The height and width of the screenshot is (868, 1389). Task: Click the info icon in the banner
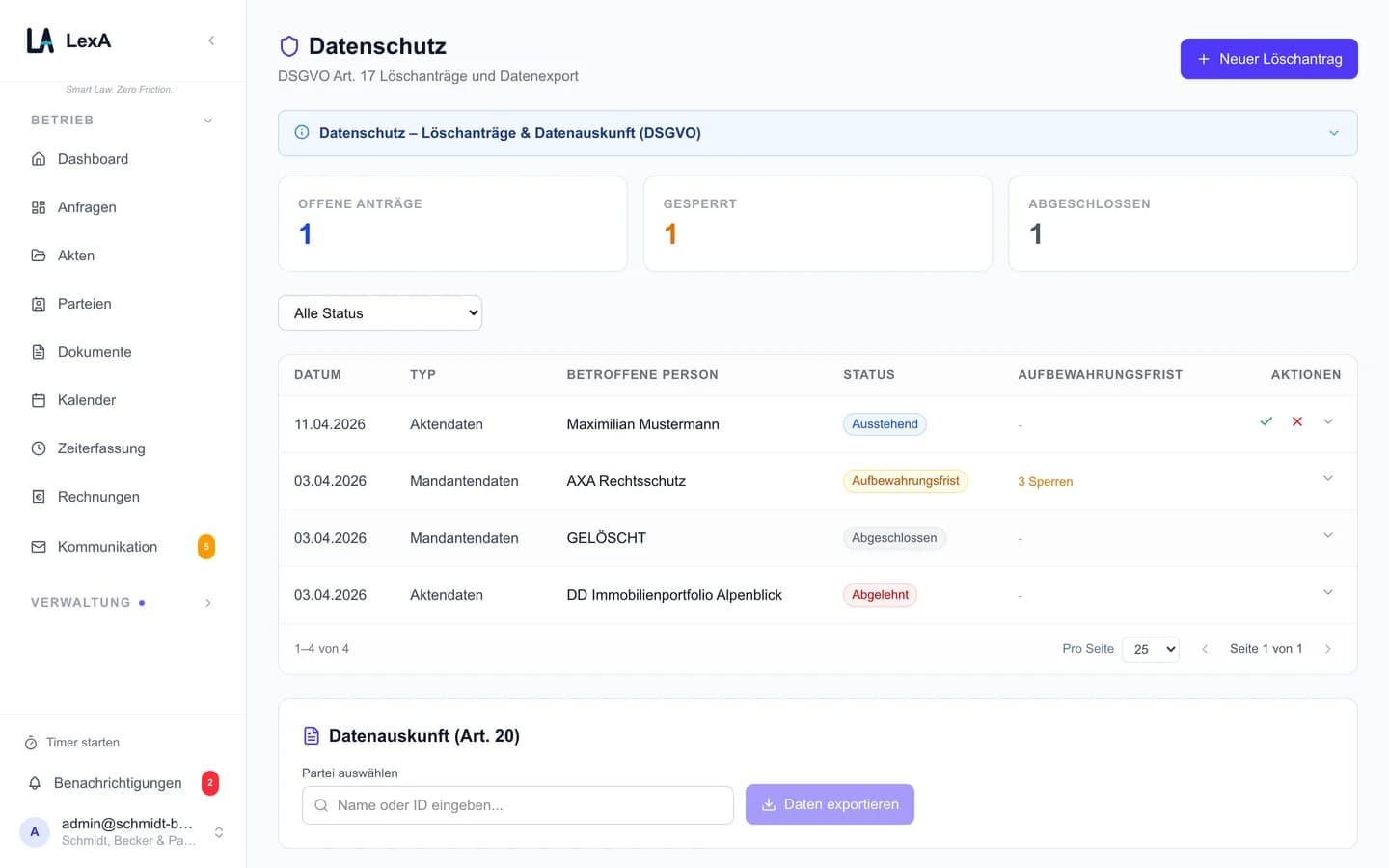pyautogui.click(x=302, y=133)
